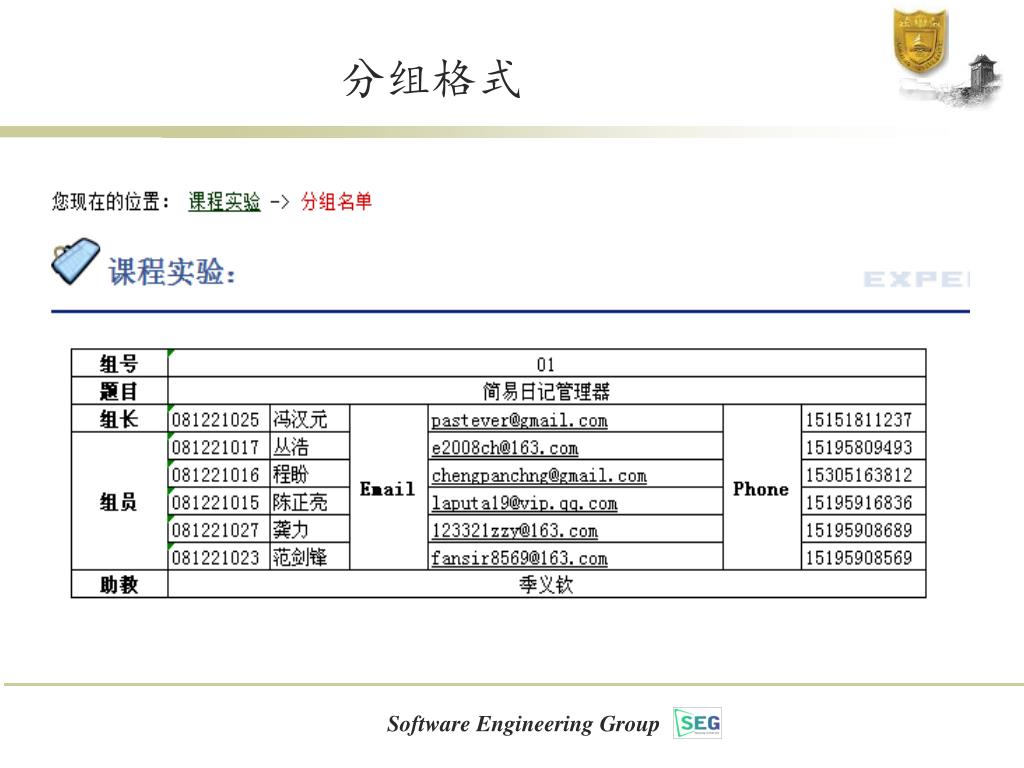Click phone number 15151811237
Viewport: 1024px width, 768px height.
point(858,419)
